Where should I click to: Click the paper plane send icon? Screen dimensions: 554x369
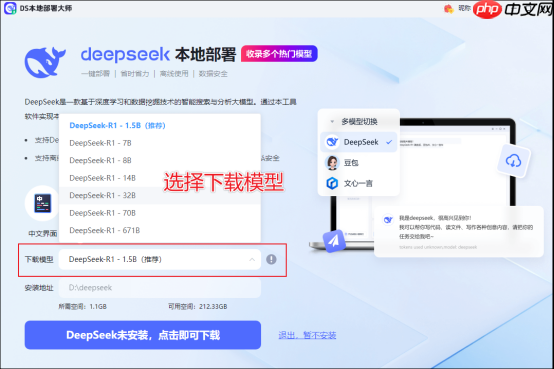(334, 241)
